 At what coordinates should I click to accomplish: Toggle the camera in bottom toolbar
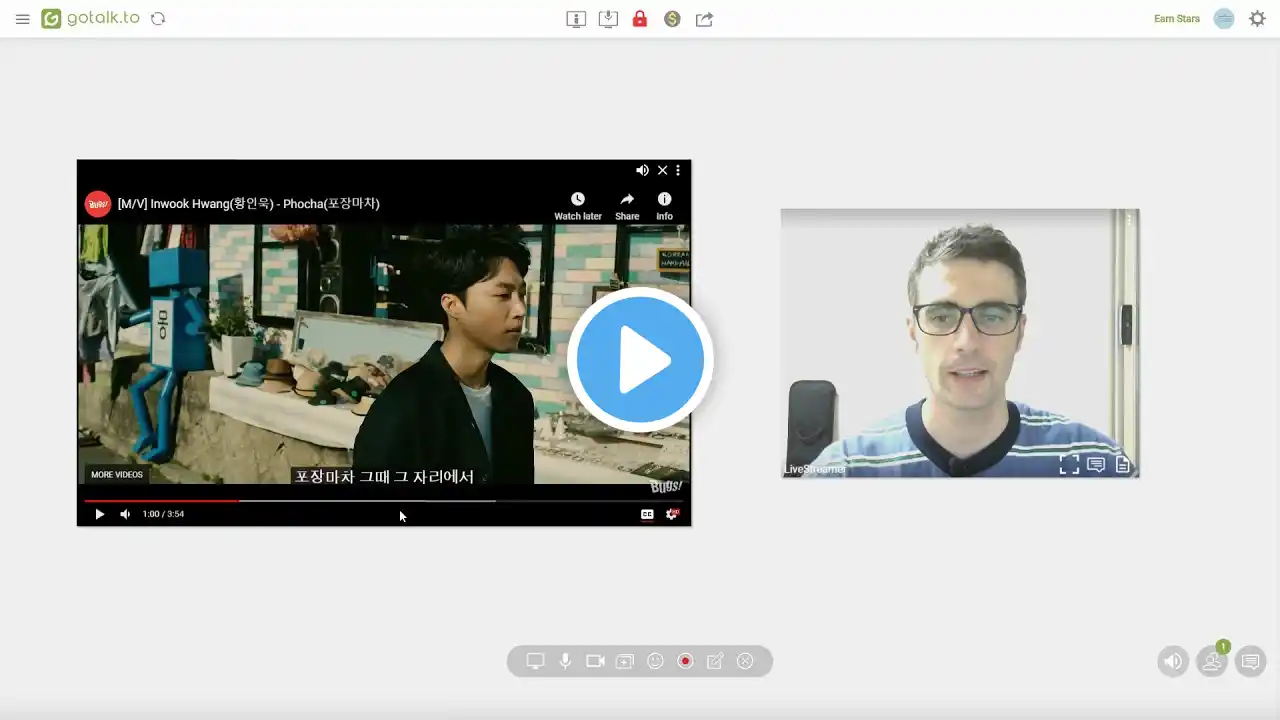click(595, 661)
